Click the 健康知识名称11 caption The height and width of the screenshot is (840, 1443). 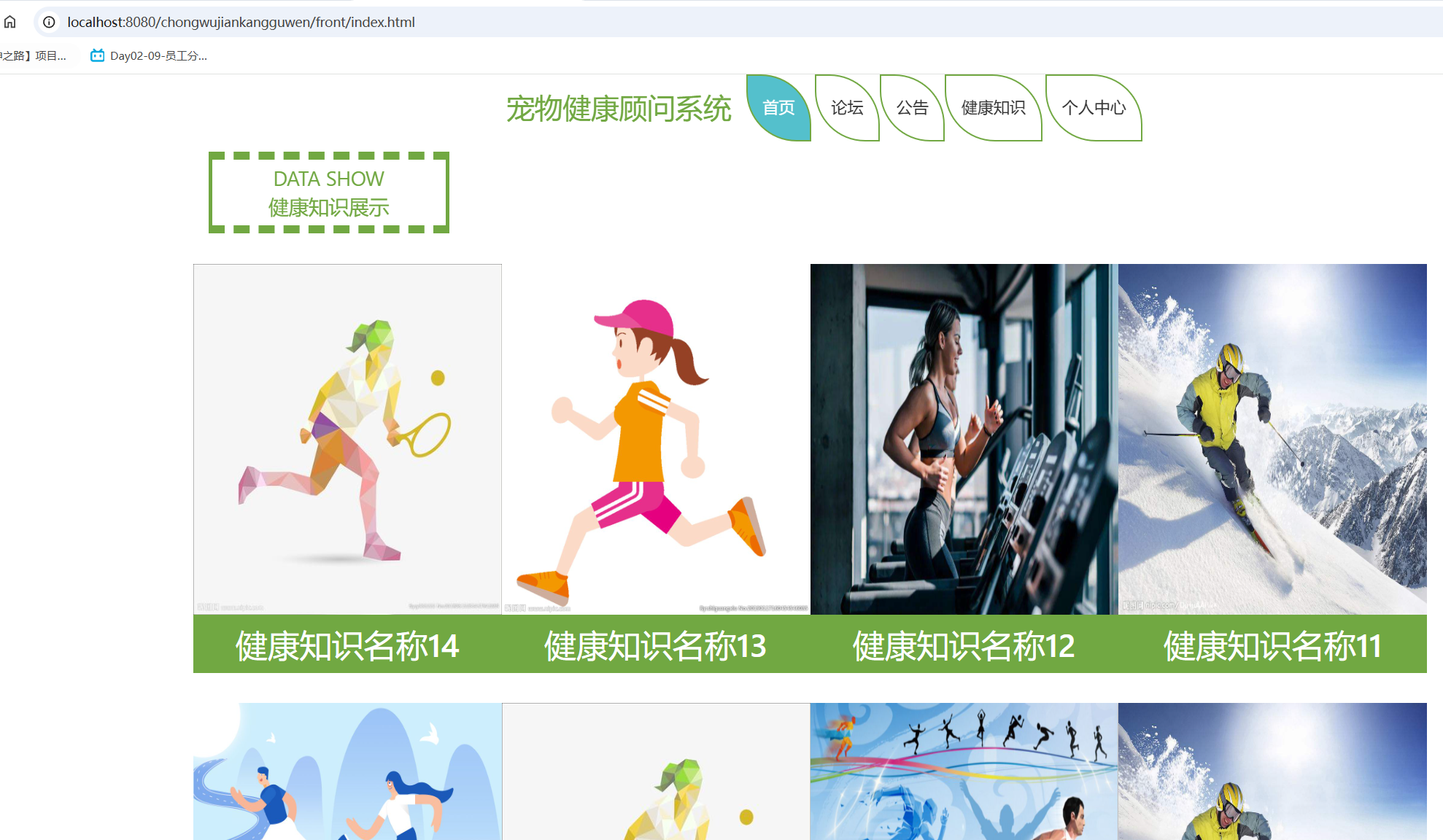(1272, 645)
